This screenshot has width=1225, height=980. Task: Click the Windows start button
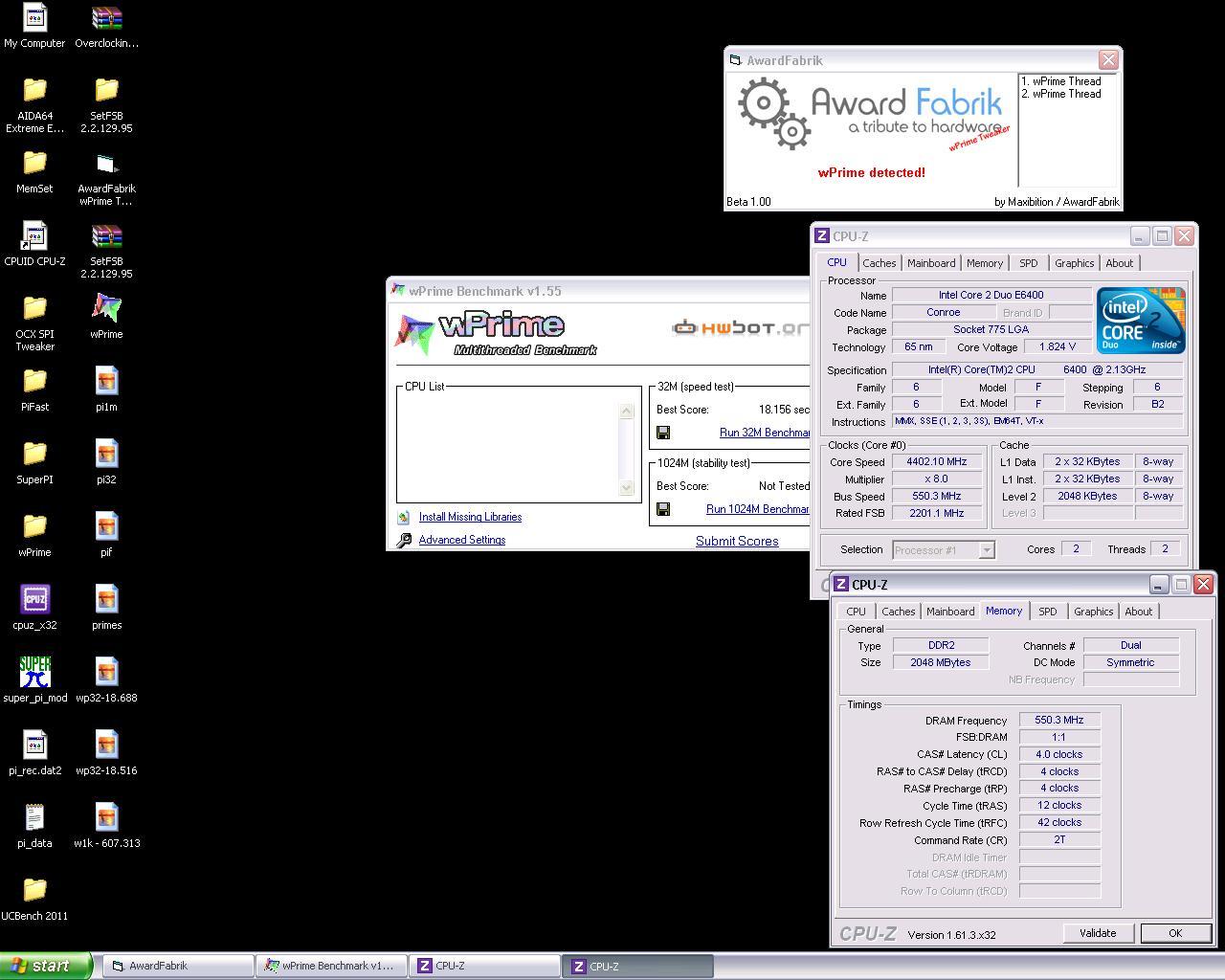point(46,966)
